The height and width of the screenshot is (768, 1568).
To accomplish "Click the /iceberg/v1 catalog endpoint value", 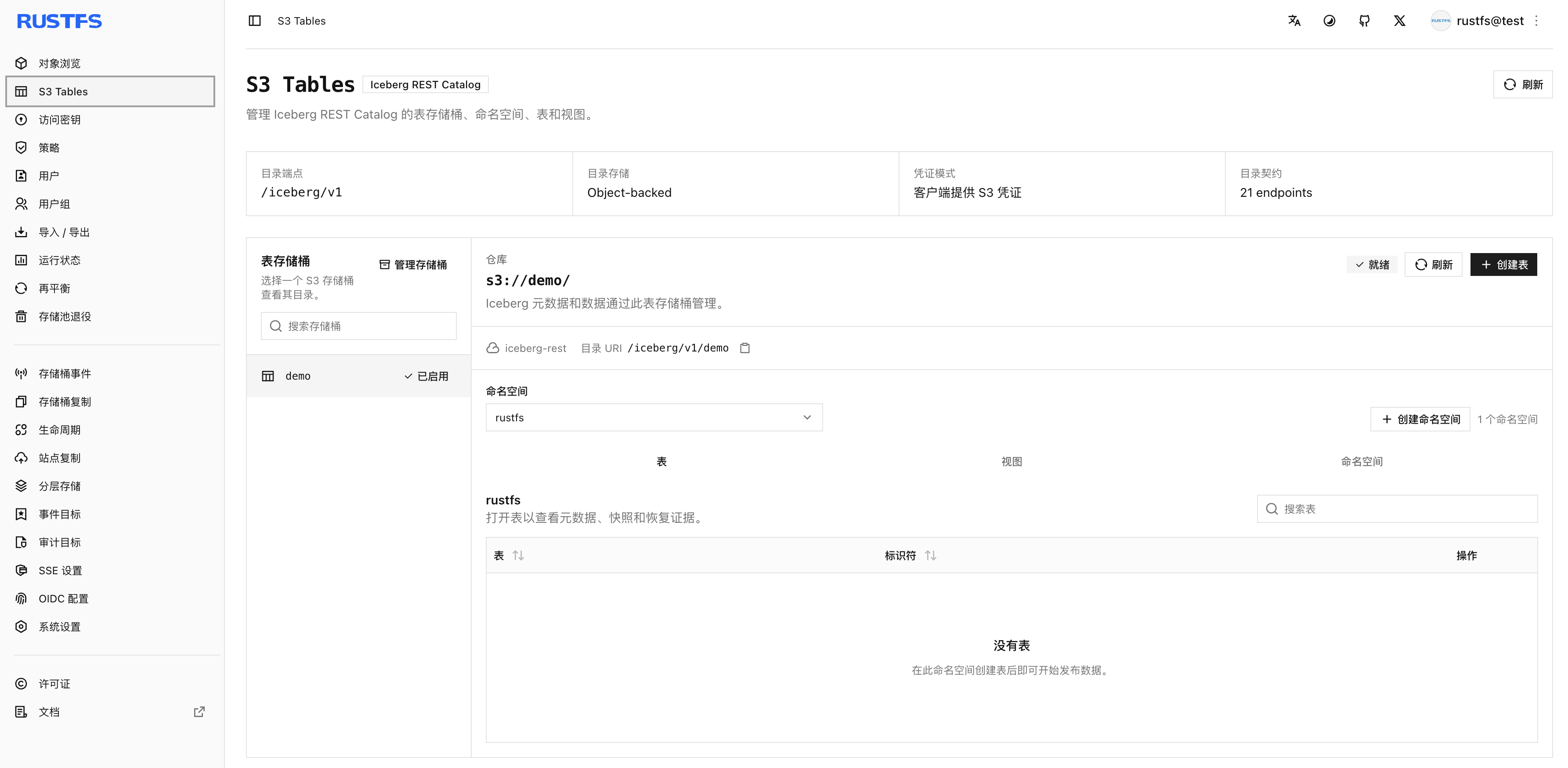I will click(x=302, y=192).
